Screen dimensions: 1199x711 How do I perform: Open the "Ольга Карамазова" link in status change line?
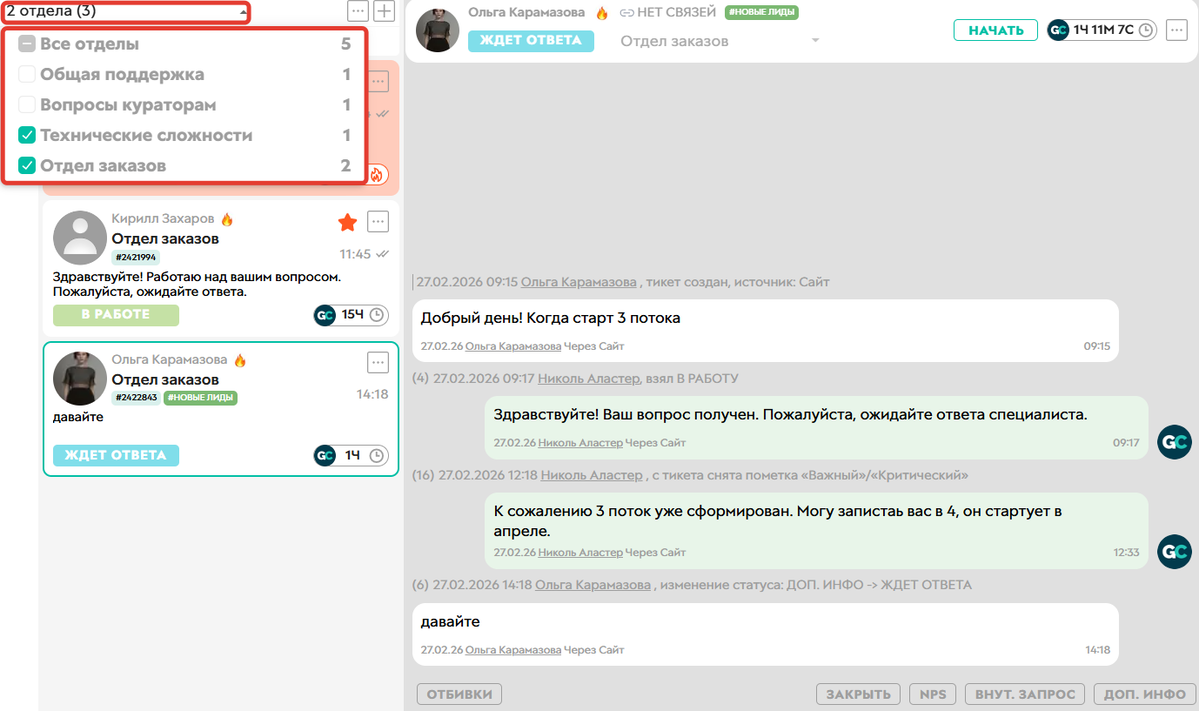(593, 585)
